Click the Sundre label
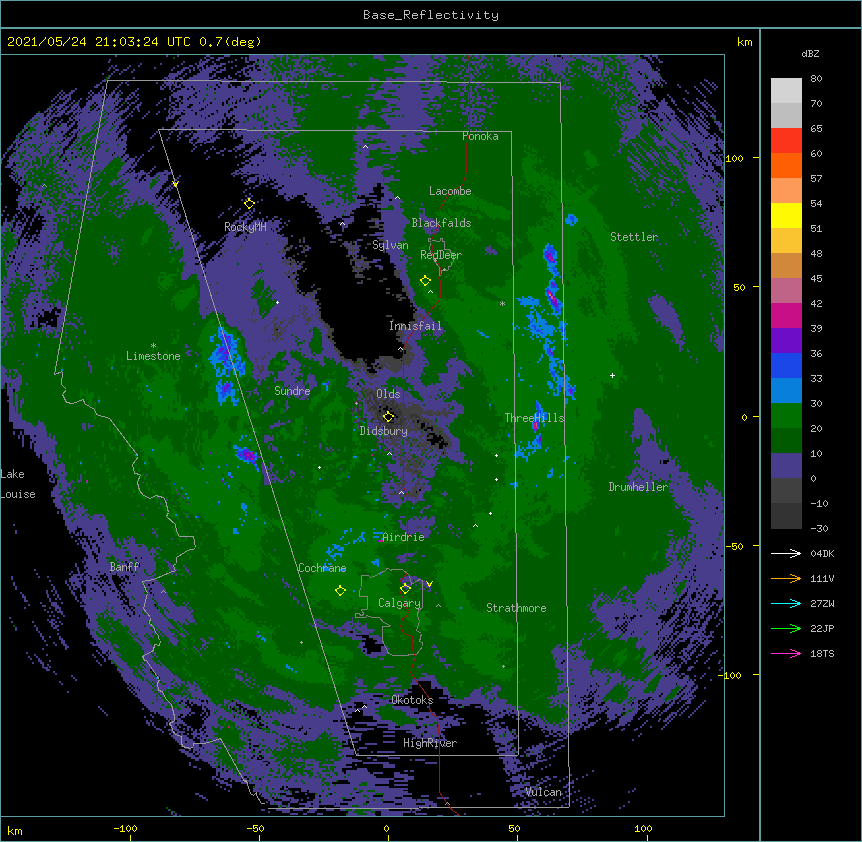This screenshot has height=842, width=862. 292,391
